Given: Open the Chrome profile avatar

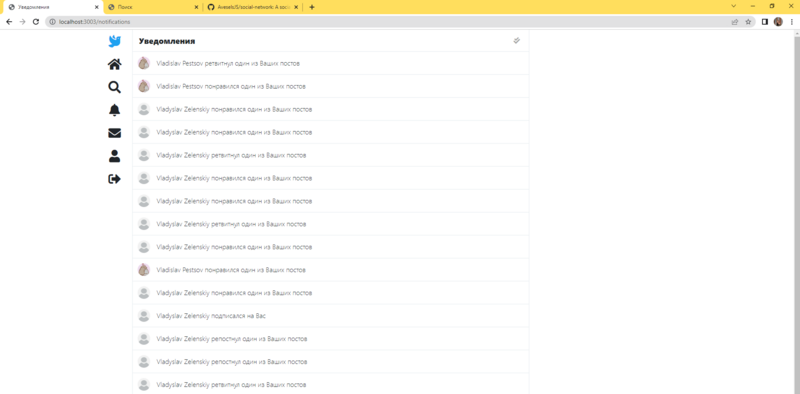Looking at the screenshot, I should coord(778,22).
